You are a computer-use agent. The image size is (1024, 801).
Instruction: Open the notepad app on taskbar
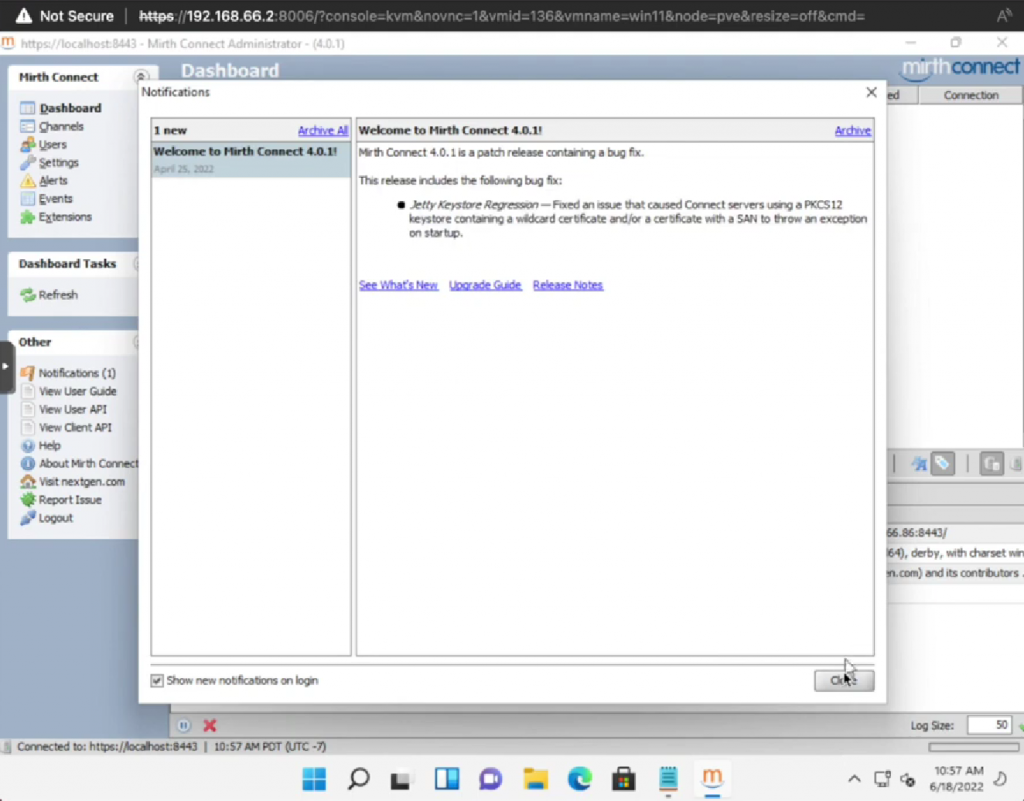(668, 779)
